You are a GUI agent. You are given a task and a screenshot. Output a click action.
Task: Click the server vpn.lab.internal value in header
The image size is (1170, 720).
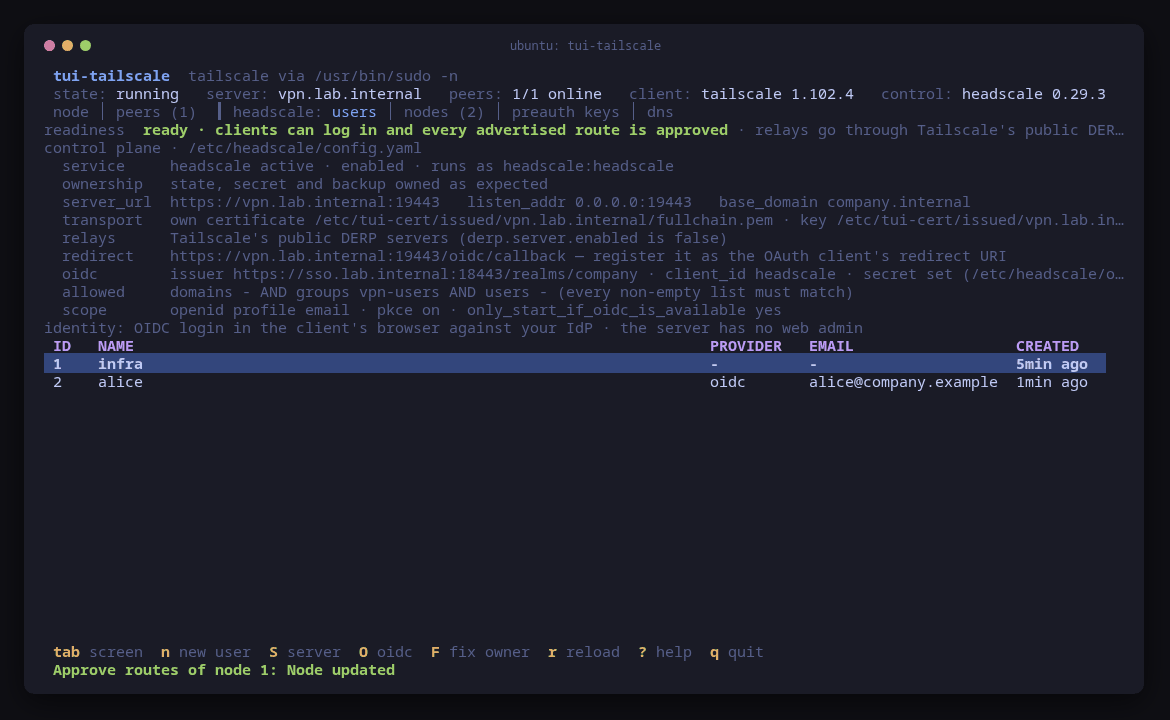[x=349, y=94]
